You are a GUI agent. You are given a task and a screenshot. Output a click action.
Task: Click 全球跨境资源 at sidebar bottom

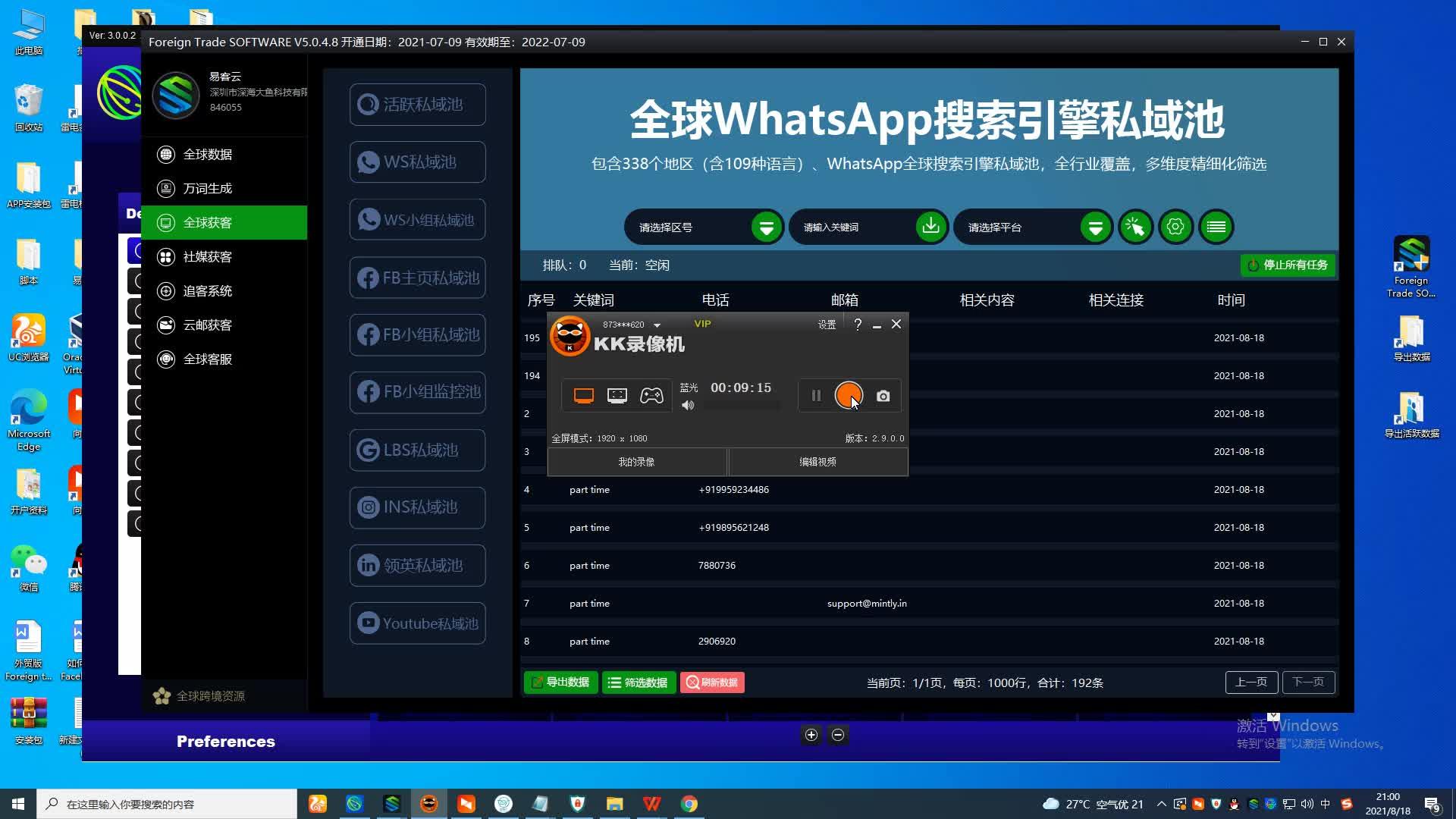click(x=199, y=696)
